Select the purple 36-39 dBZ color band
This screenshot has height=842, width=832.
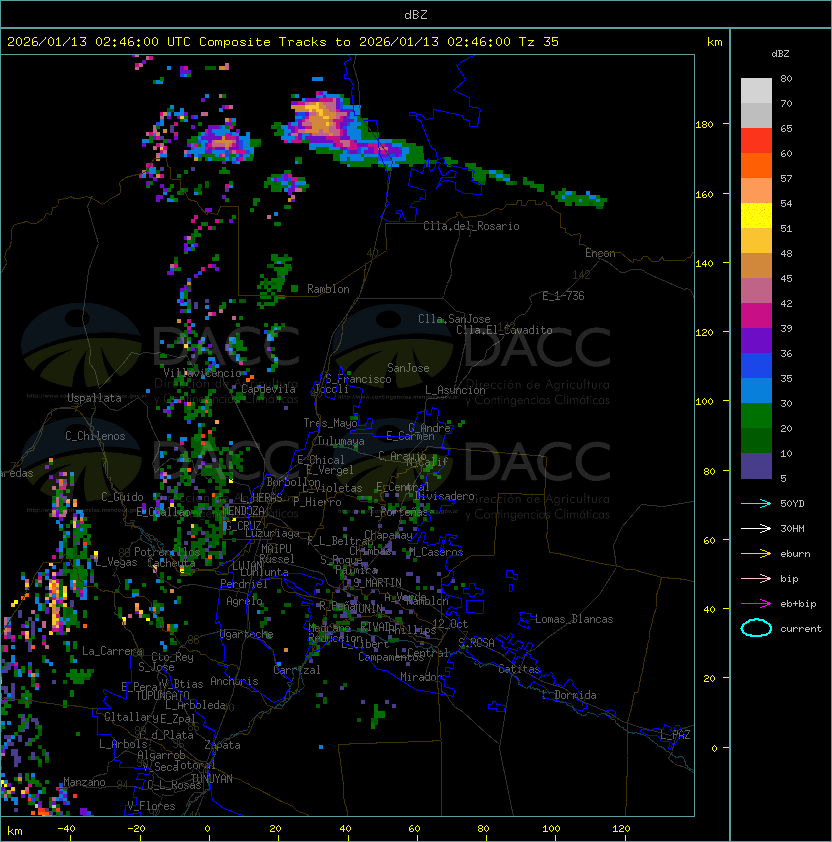click(756, 340)
